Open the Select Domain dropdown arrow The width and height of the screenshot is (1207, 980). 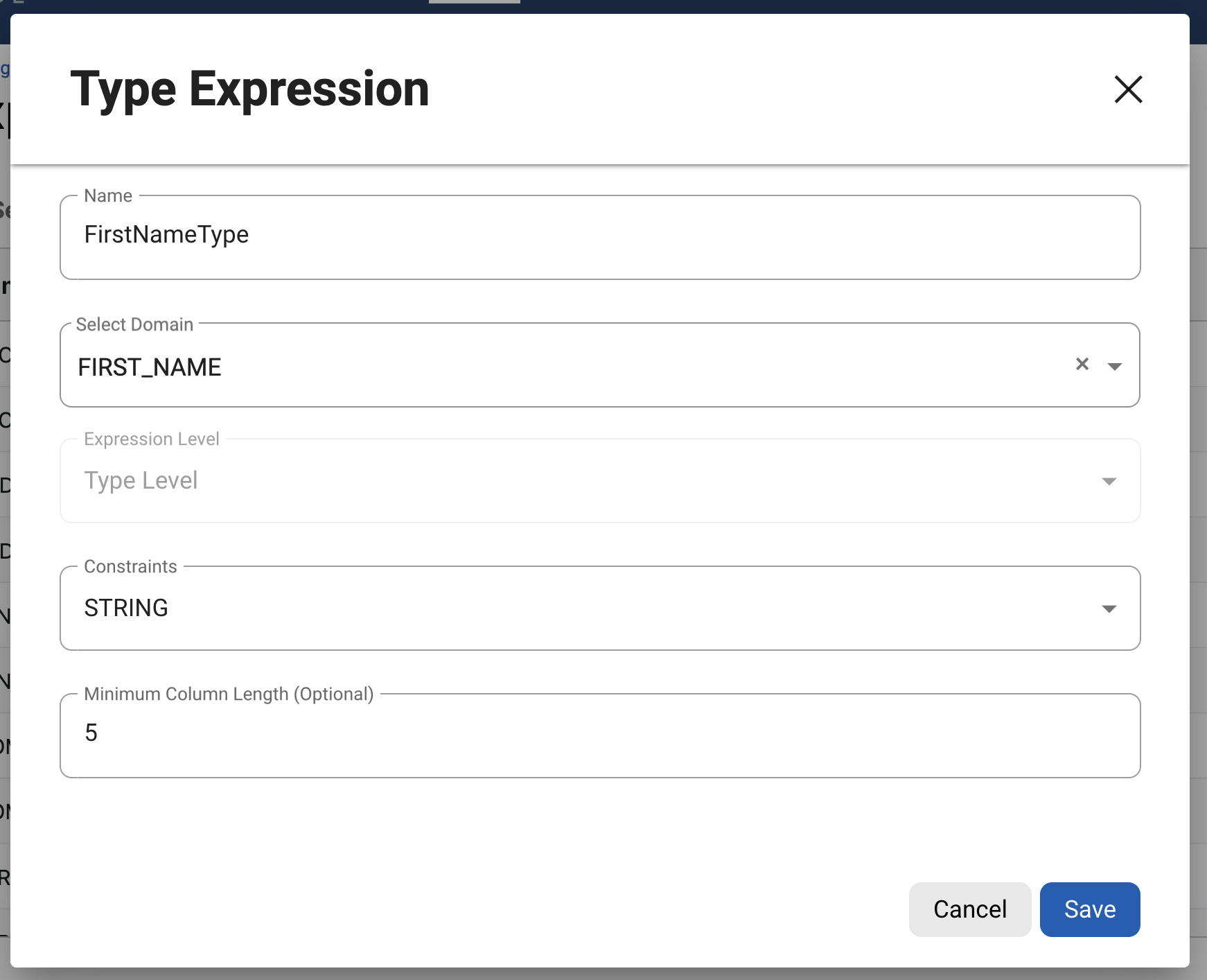click(x=1114, y=366)
